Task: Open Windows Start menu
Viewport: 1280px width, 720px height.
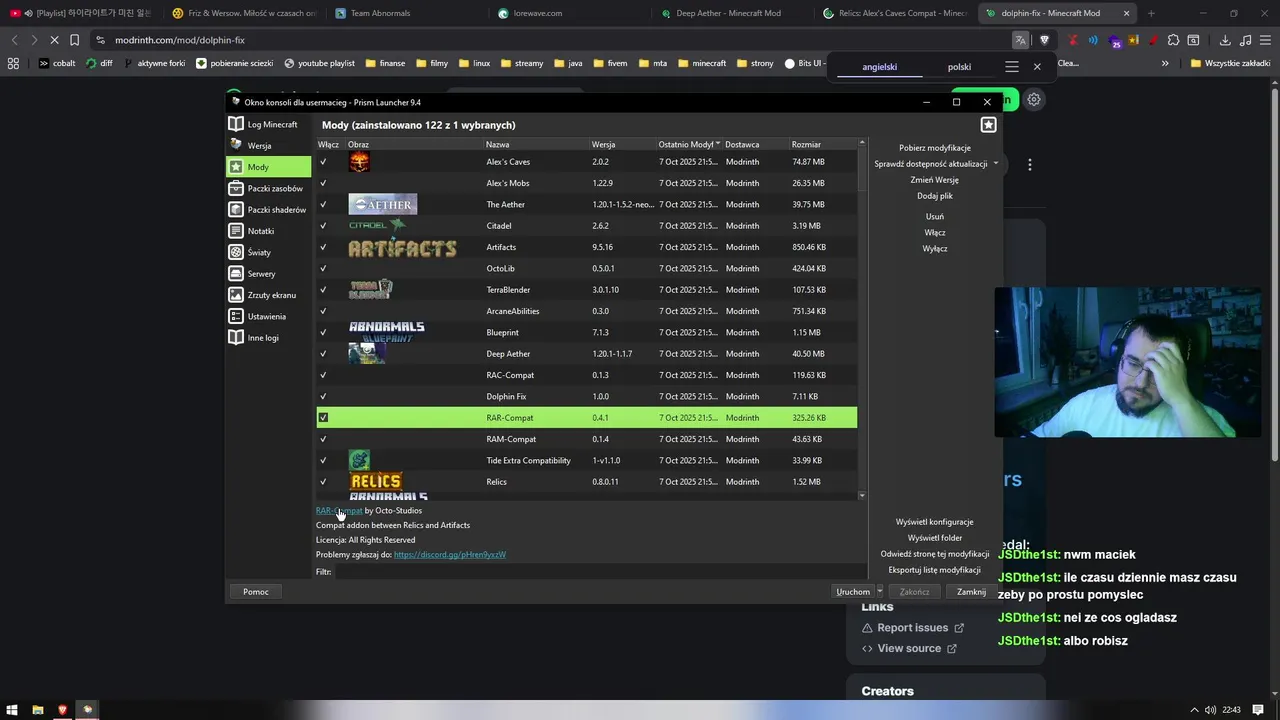Action: [13, 710]
